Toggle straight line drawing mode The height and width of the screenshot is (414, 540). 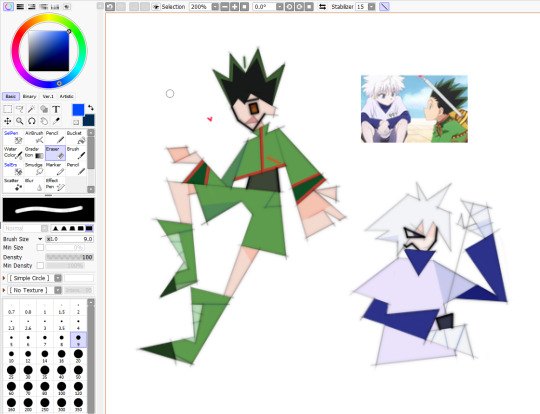pos(384,7)
